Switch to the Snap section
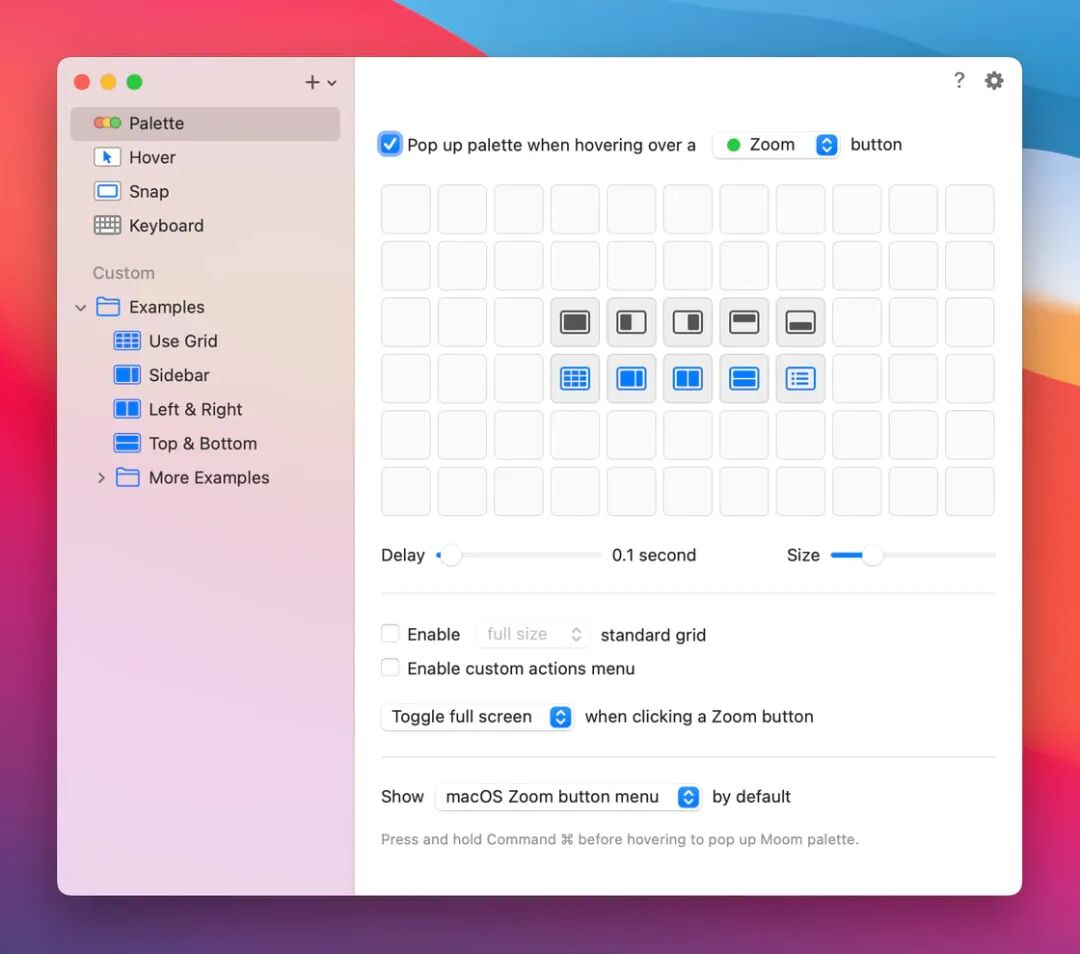 [205, 191]
